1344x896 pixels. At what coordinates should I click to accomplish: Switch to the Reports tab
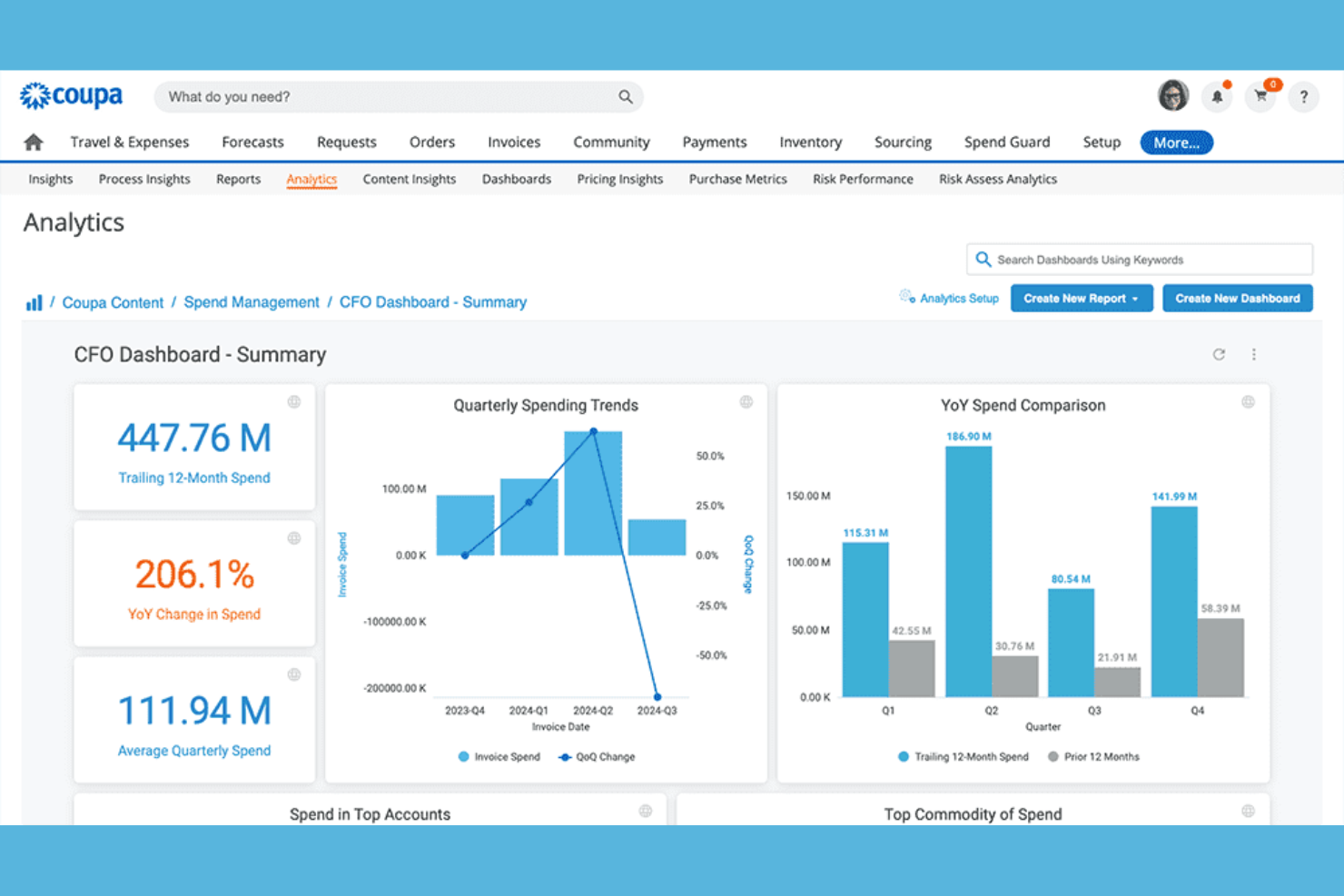[x=238, y=179]
